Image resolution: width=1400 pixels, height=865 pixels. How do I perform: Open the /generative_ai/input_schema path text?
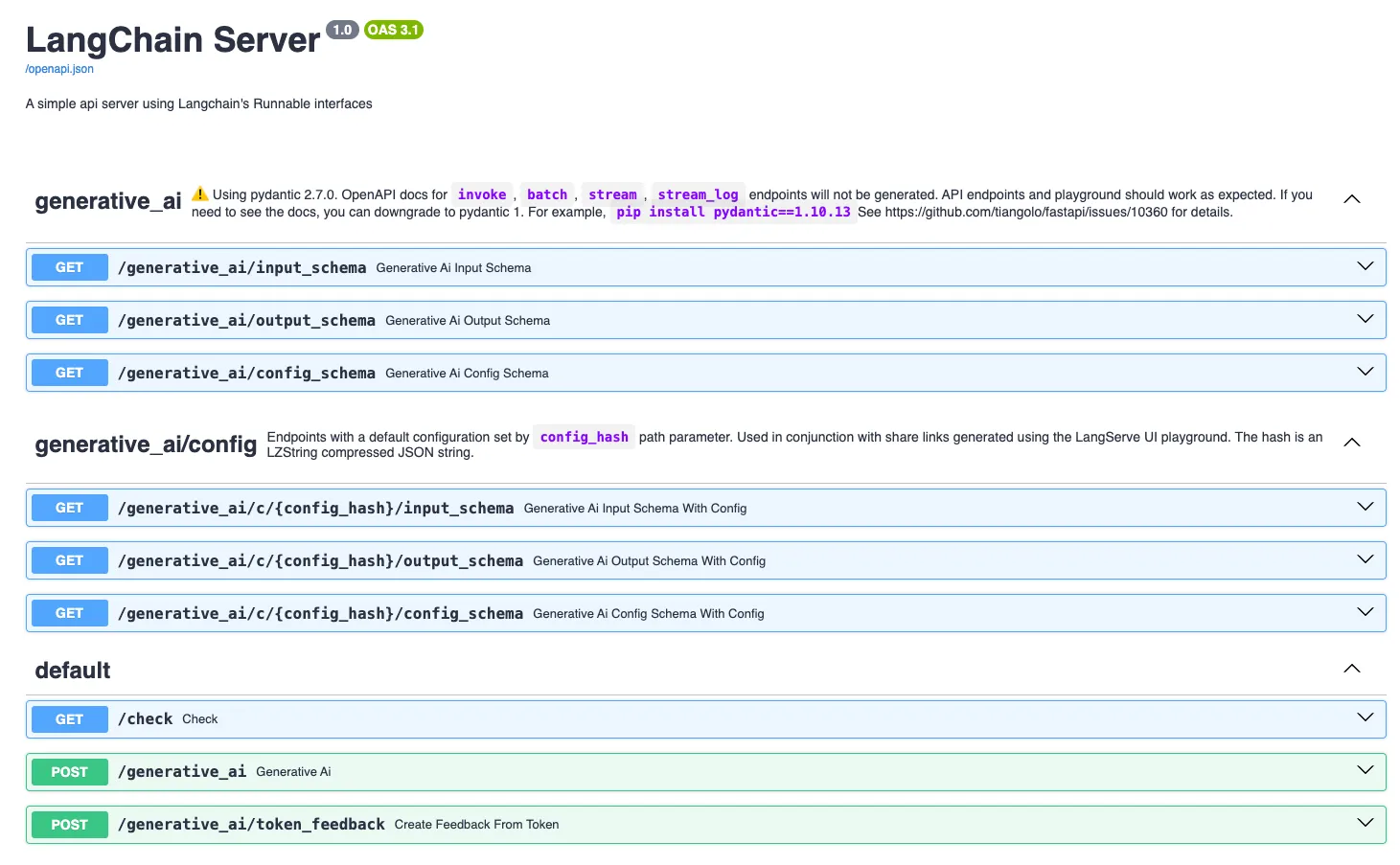pos(241,268)
